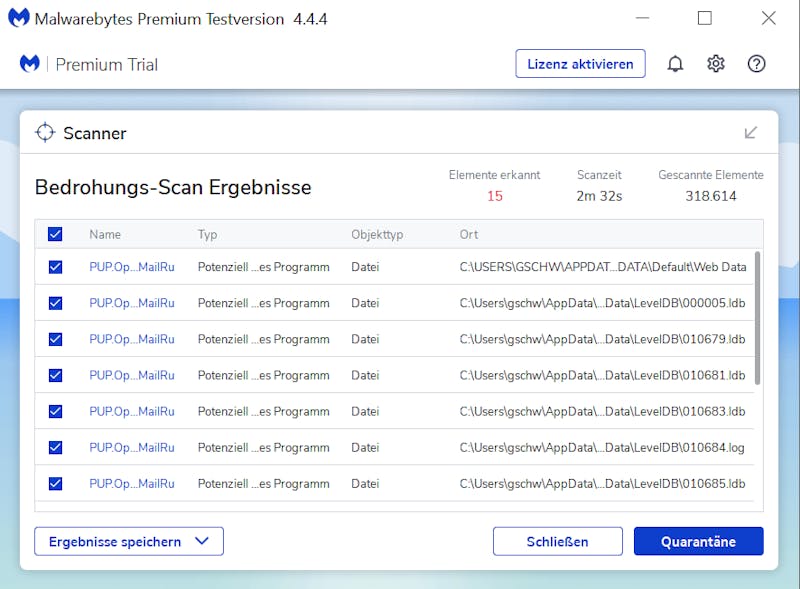This screenshot has height=589, width=800.
Task: Sort results by the Name column header
Action: coord(105,234)
